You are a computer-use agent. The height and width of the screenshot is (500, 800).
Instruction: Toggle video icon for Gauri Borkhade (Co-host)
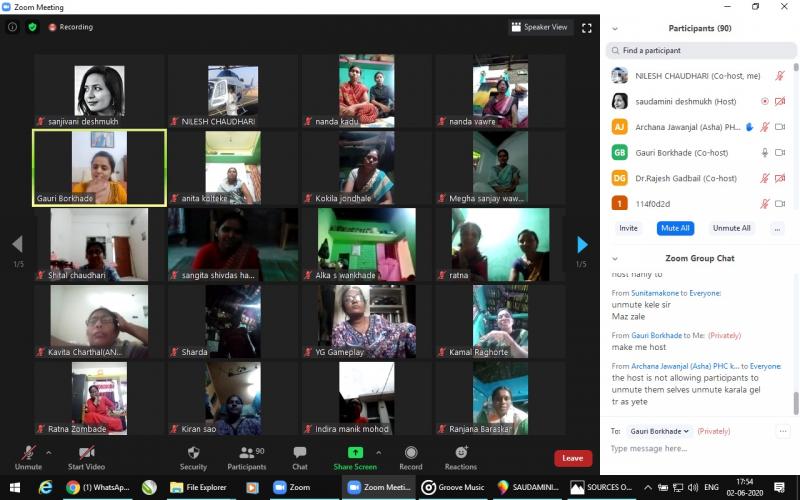point(780,153)
